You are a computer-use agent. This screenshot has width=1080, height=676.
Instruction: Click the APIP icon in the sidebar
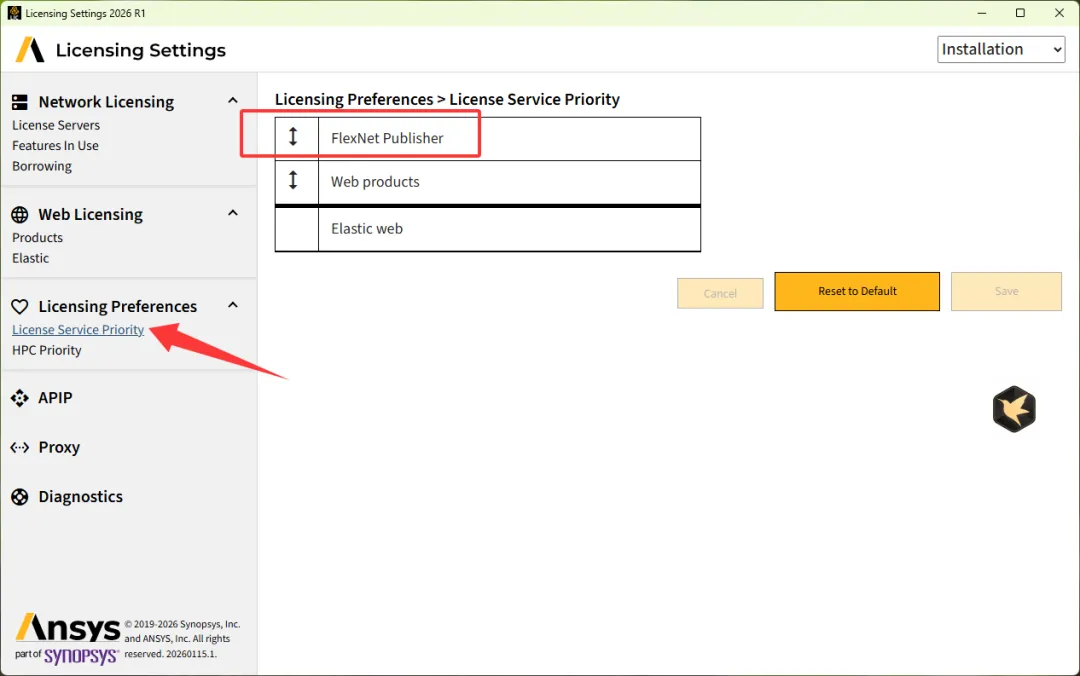point(20,398)
